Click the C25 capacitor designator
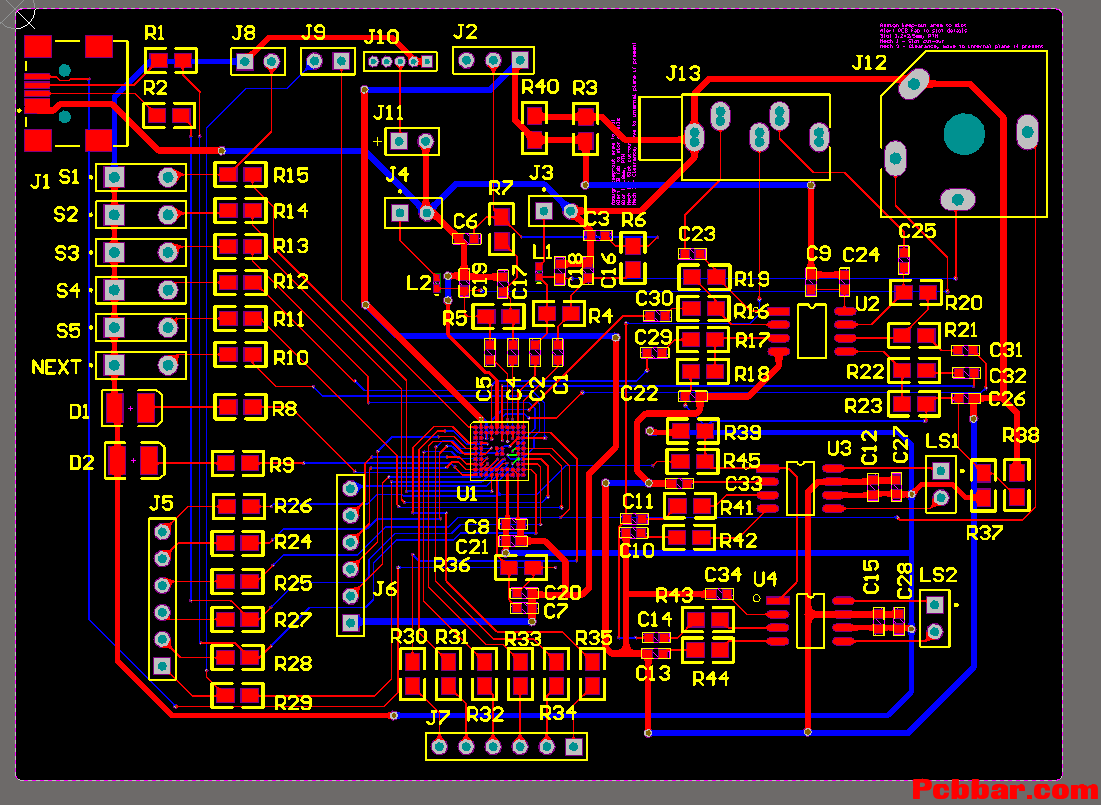The height and width of the screenshot is (805, 1101). pyautogui.click(x=917, y=231)
